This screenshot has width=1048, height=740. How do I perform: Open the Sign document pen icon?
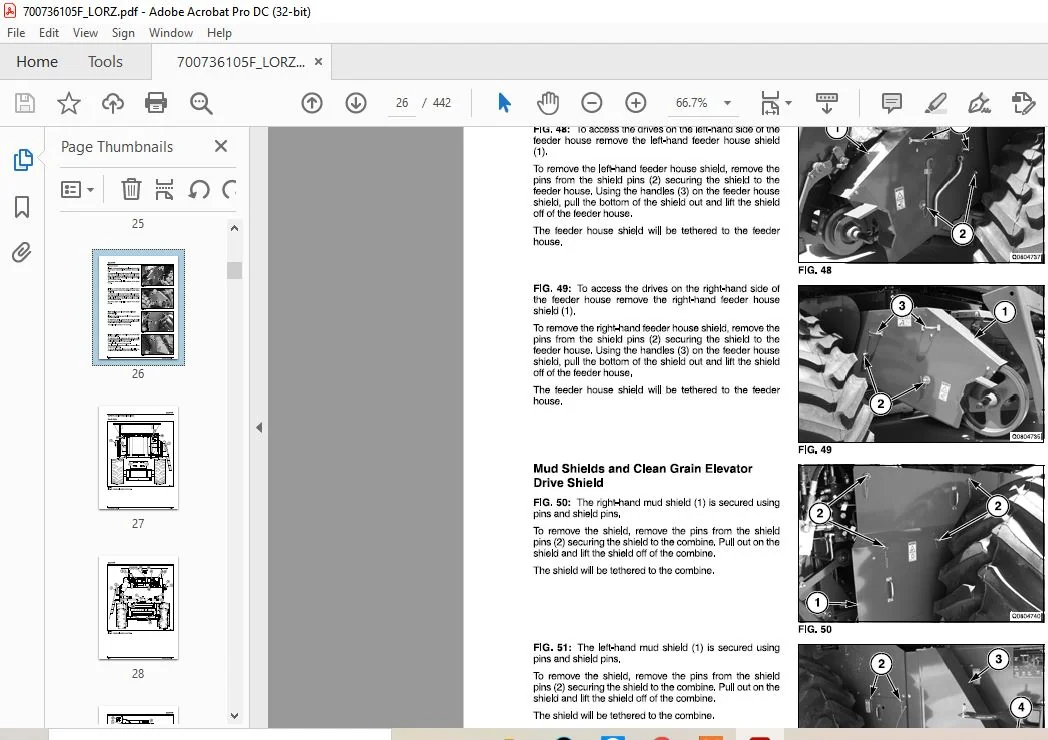pyautogui.click(x=979, y=103)
